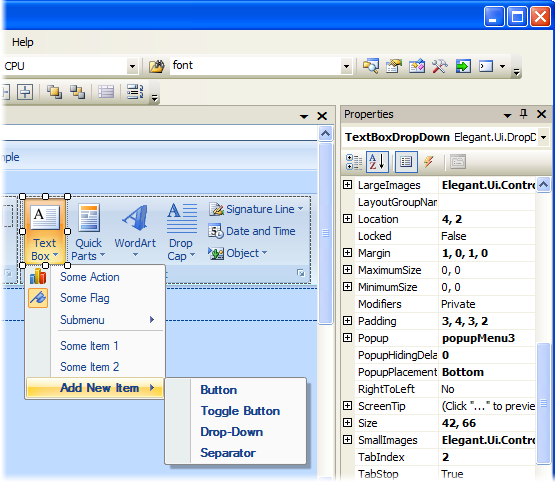Click the Signature Line ribbon item

(256, 209)
